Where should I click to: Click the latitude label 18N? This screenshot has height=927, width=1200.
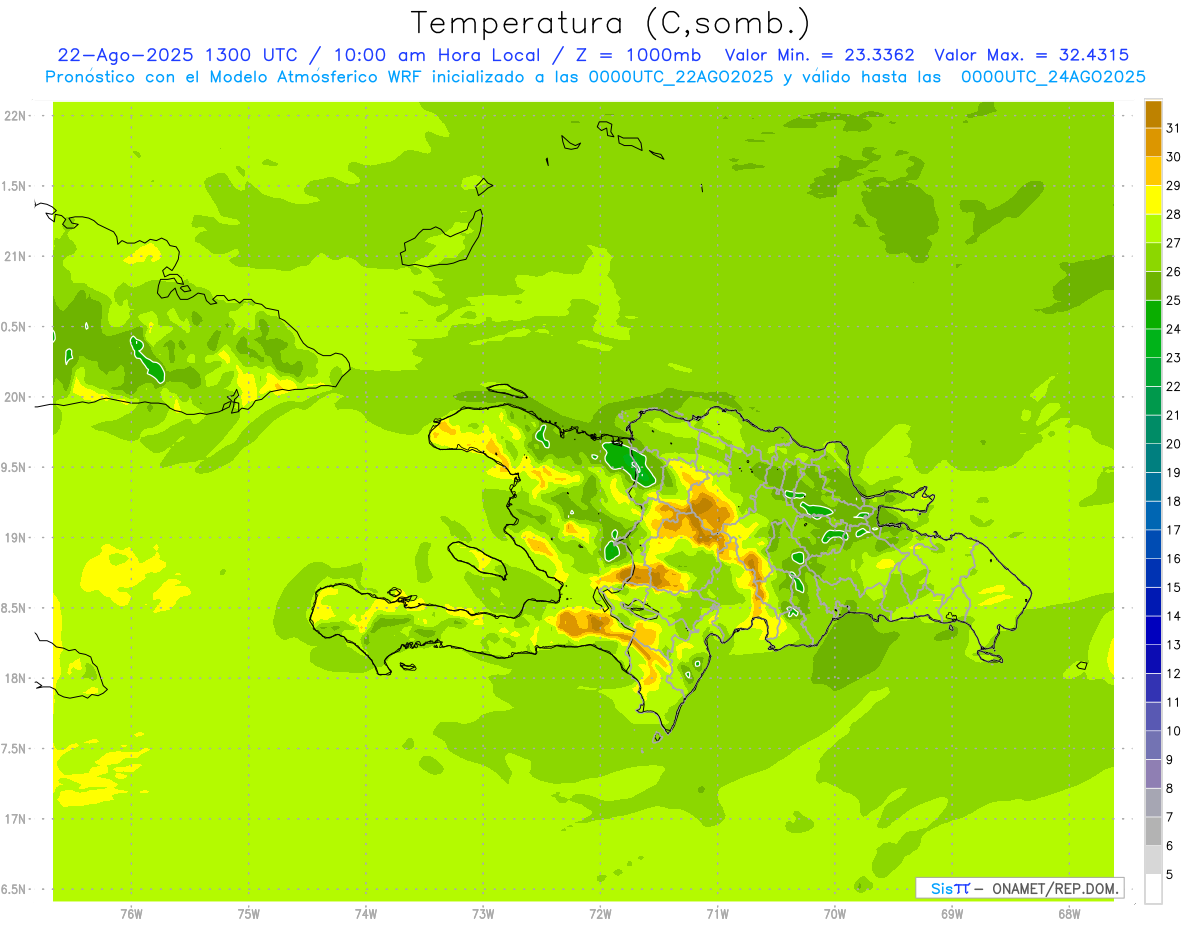(x=14, y=679)
